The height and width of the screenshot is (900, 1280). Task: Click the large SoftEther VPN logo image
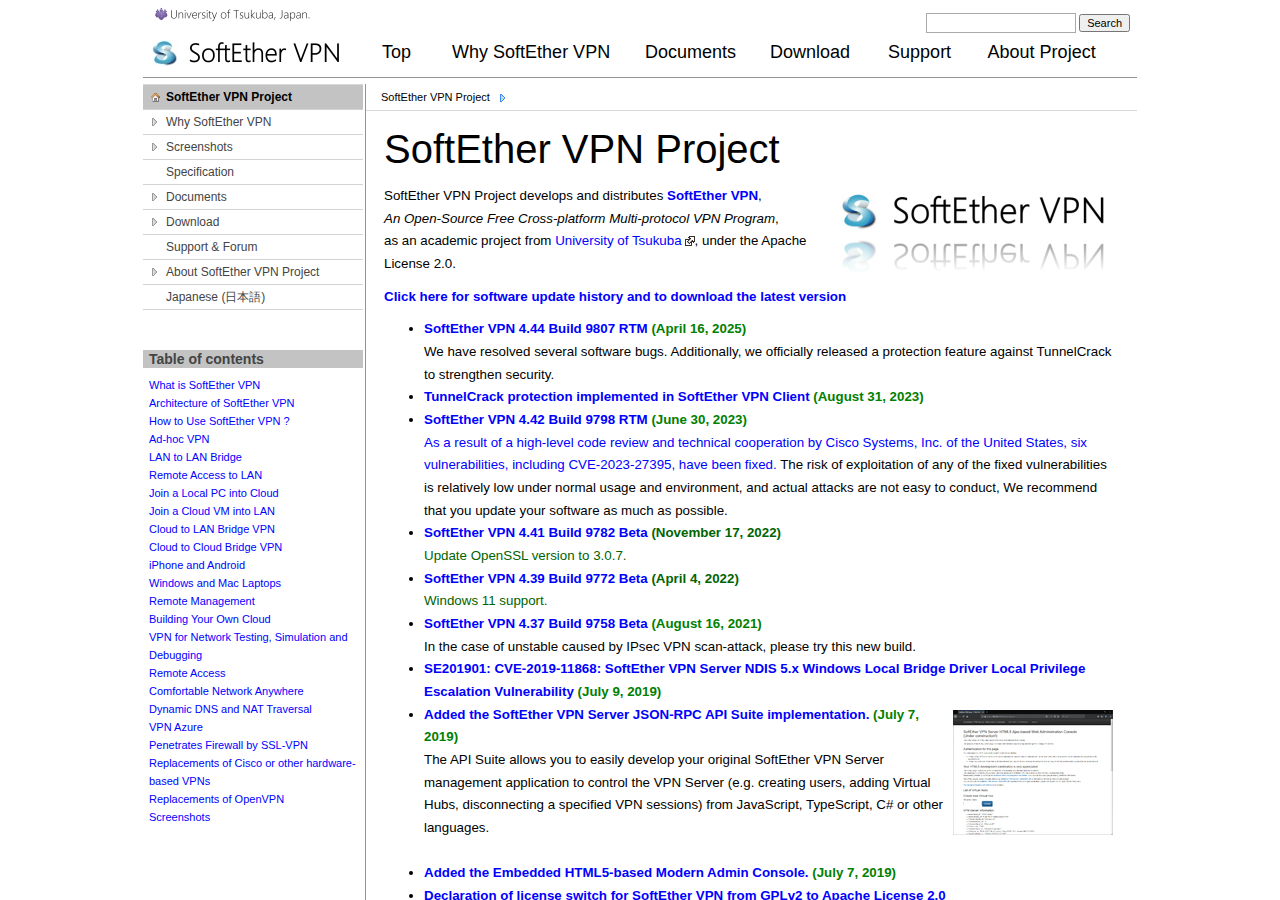tap(973, 233)
